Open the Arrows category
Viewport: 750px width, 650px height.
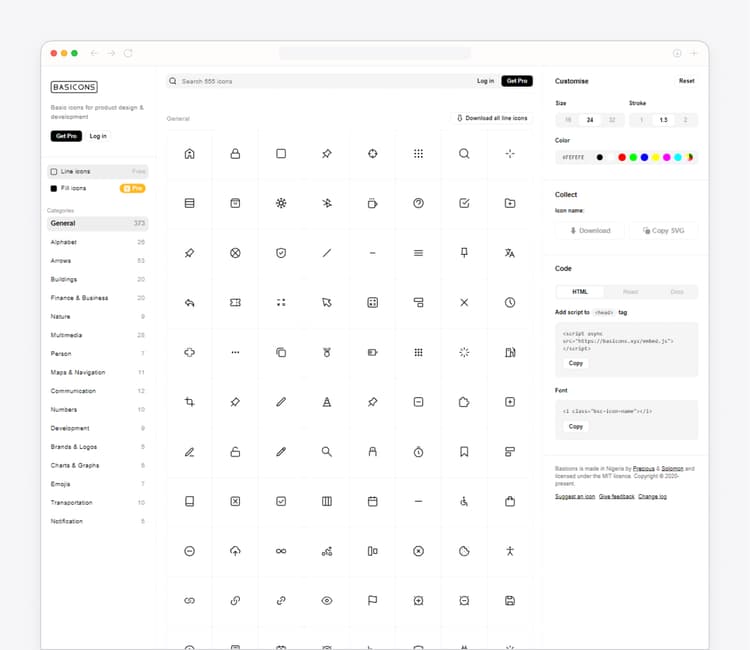pos(64,261)
